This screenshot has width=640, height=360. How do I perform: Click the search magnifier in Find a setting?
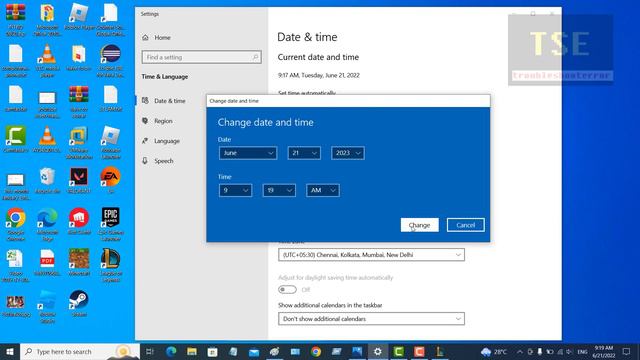pyautogui.click(x=256, y=57)
